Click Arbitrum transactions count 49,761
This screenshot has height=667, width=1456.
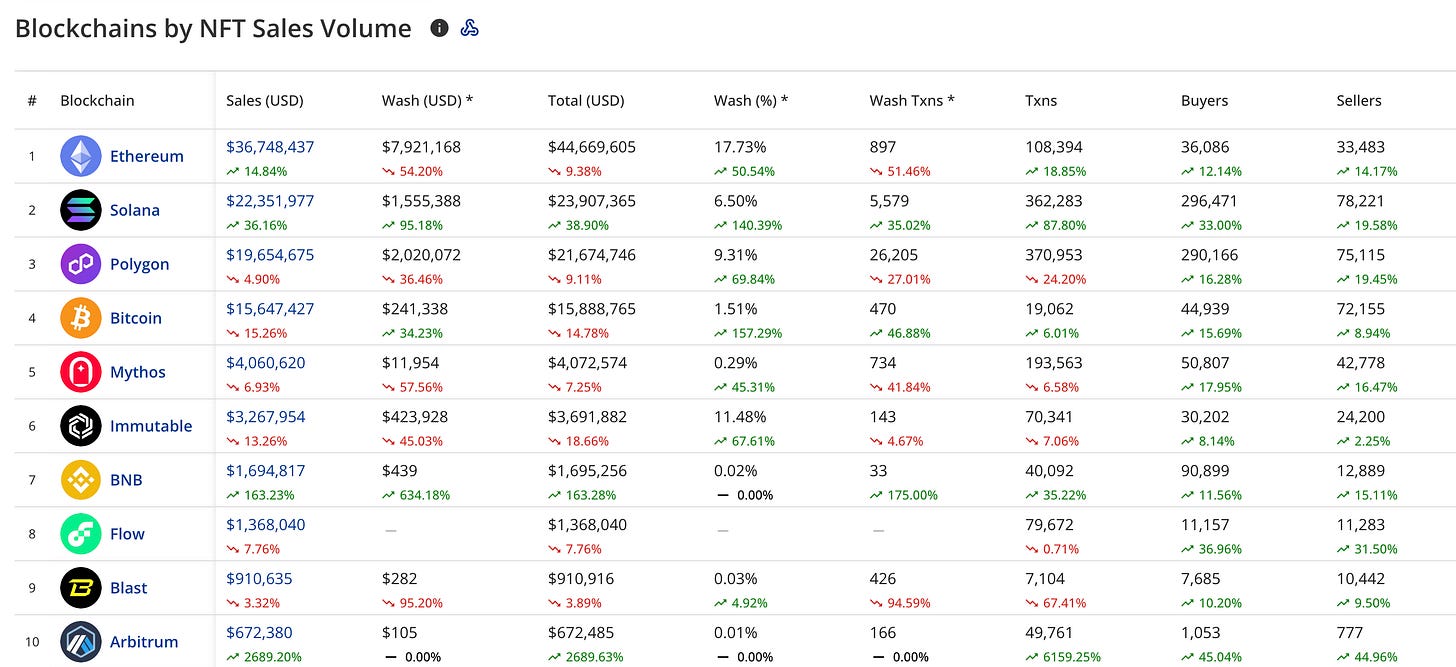pyautogui.click(x=1049, y=632)
